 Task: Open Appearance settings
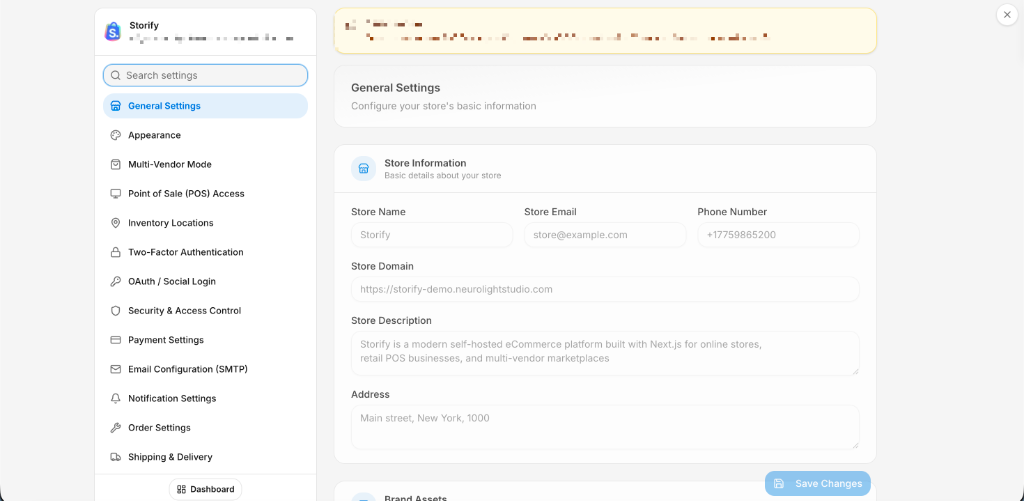pyautogui.click(x=205, y=135)
